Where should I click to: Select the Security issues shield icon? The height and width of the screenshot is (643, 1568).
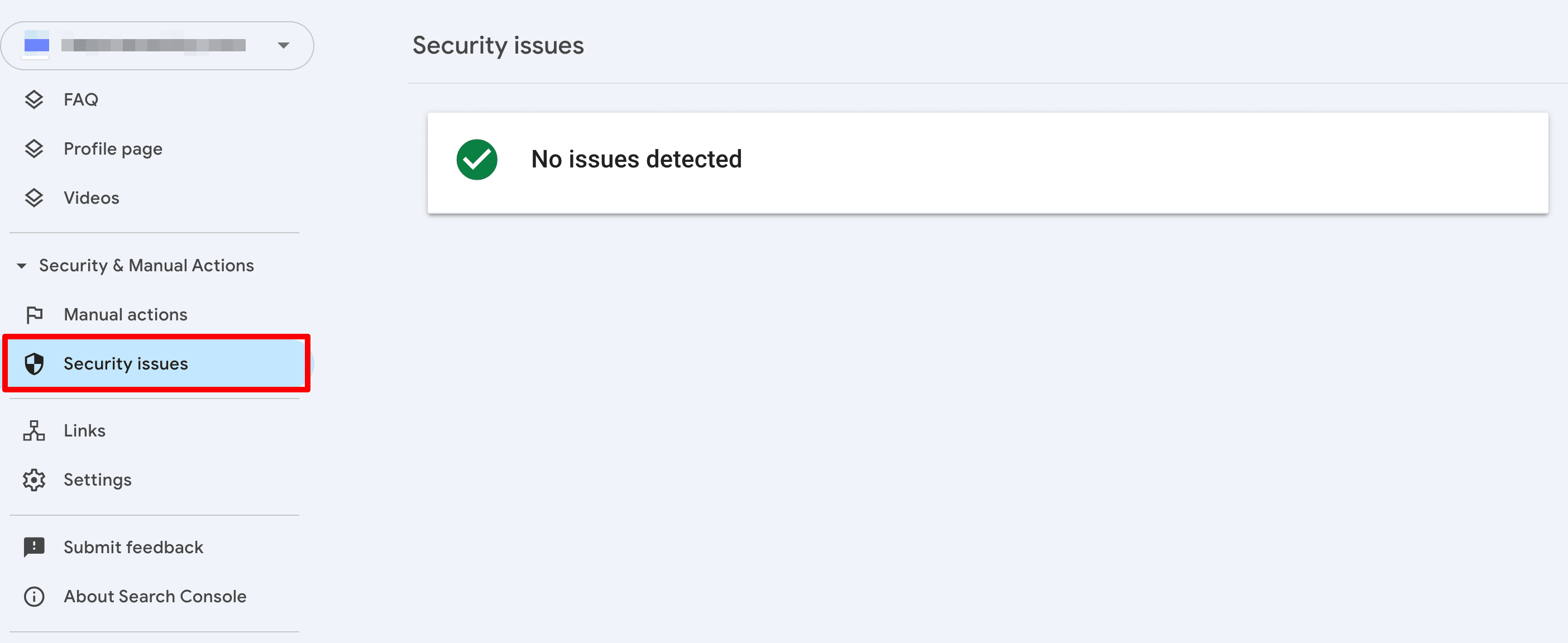34,363
